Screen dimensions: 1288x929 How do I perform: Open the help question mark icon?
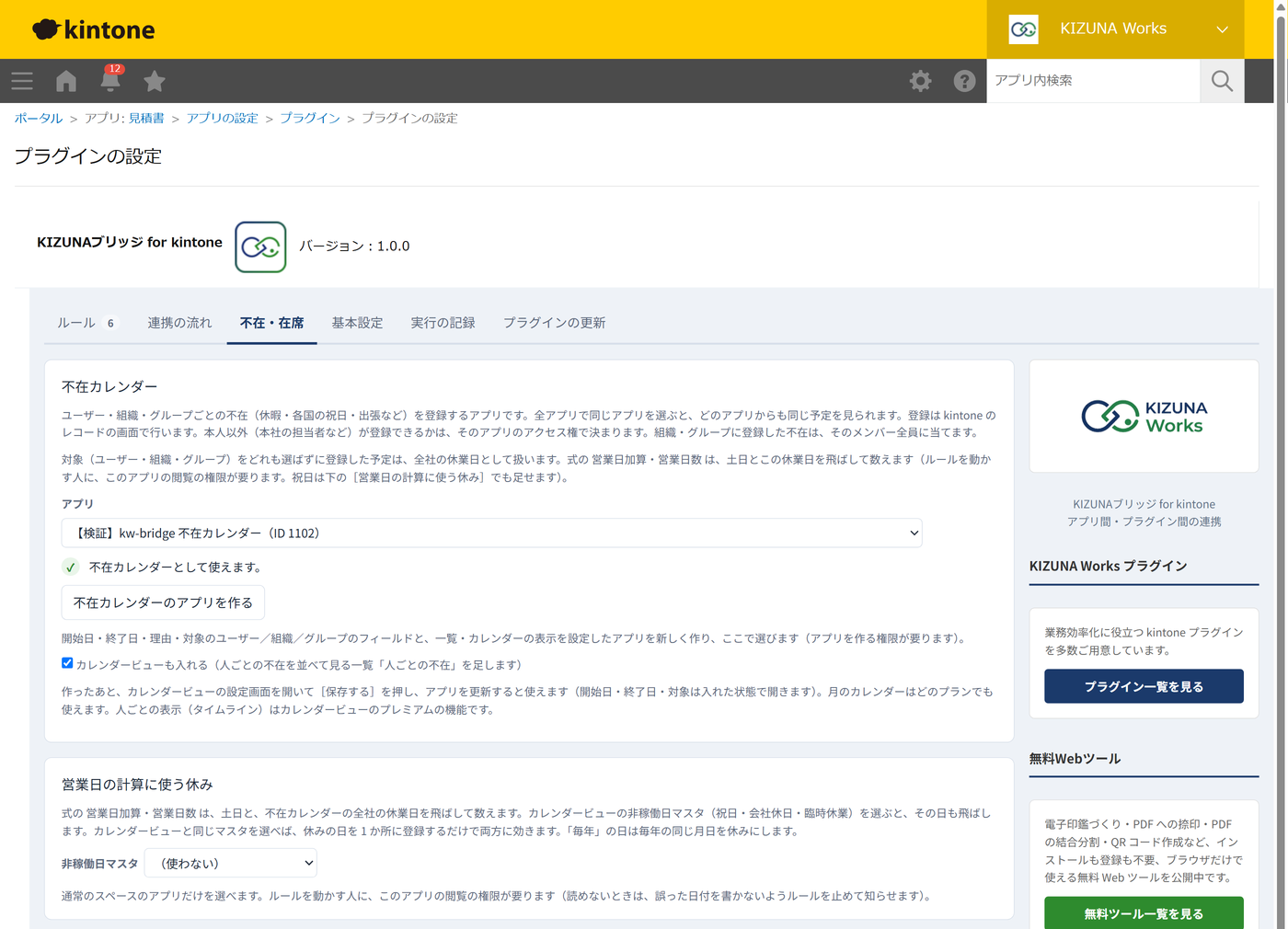pos(964,81)
